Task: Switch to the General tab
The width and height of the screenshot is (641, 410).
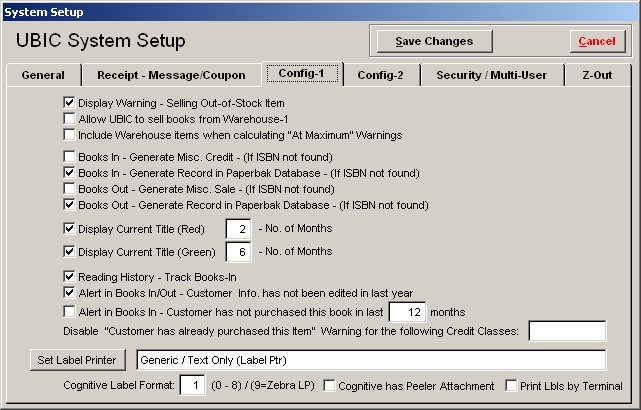Action: [x=43, y=75]
